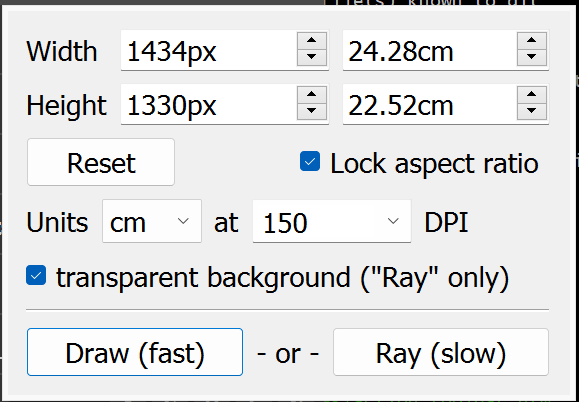Decrease Width pixels with down arrow

312,57
